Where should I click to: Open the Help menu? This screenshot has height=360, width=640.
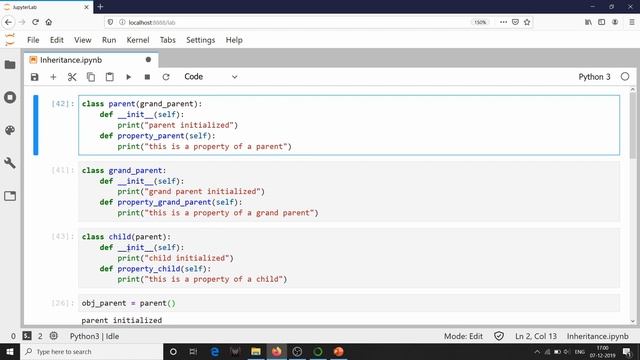click(234, 40)
